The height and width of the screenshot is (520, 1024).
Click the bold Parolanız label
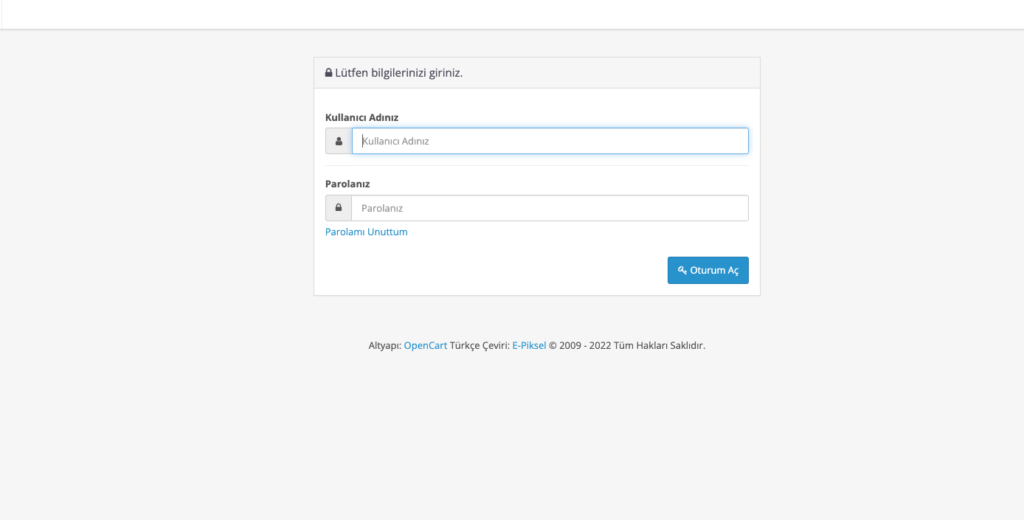point(347,184)
